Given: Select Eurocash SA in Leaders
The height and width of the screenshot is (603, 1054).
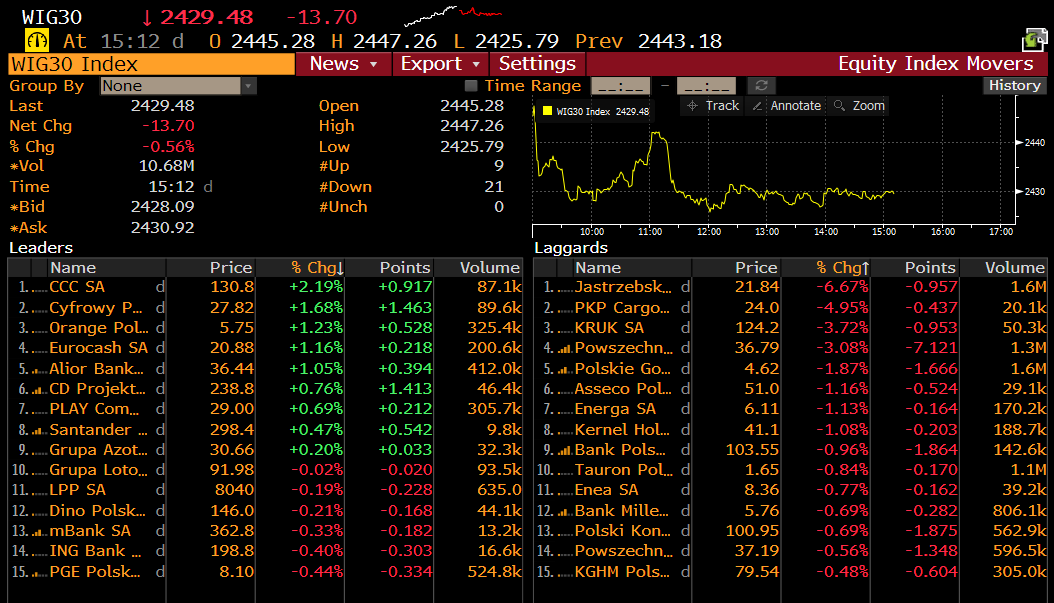Looking at the screenshot, I should 265,348.
